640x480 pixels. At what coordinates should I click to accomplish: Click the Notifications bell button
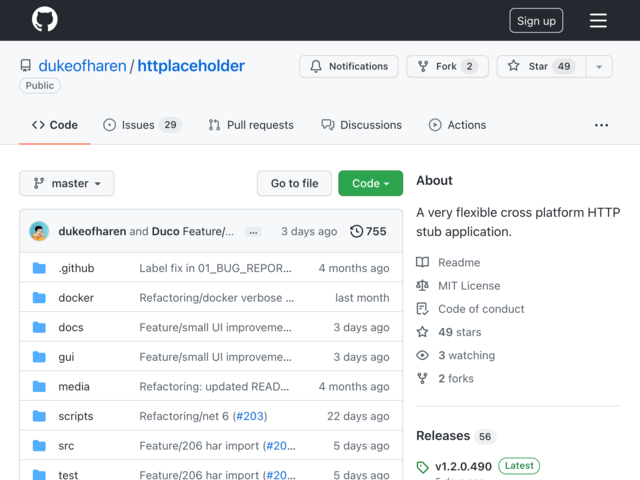coord(349,66)
